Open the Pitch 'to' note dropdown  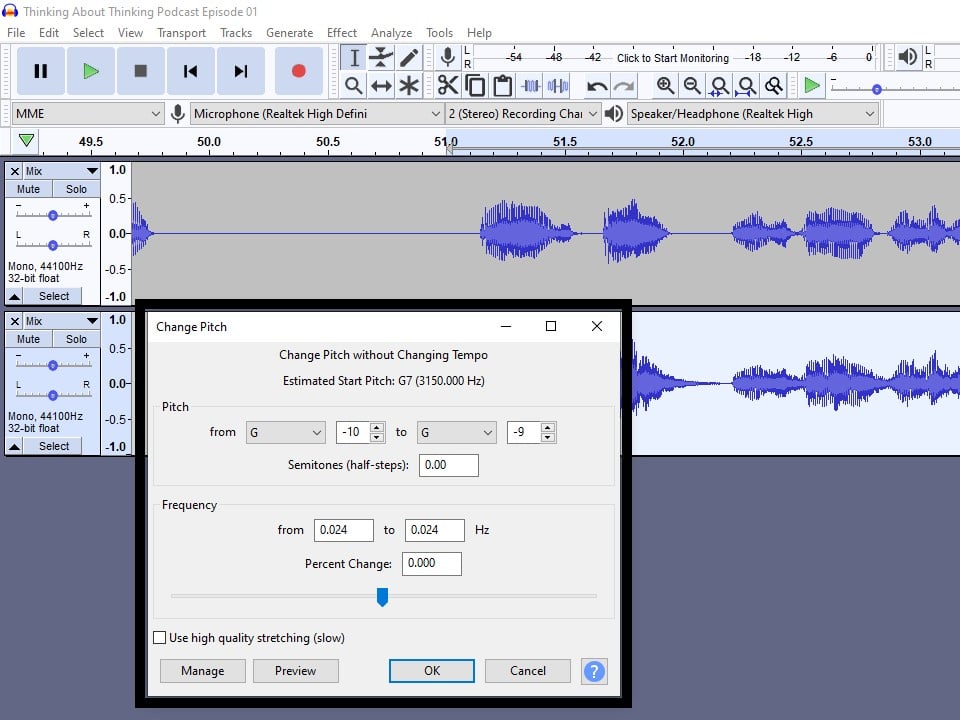click(456, 432)
